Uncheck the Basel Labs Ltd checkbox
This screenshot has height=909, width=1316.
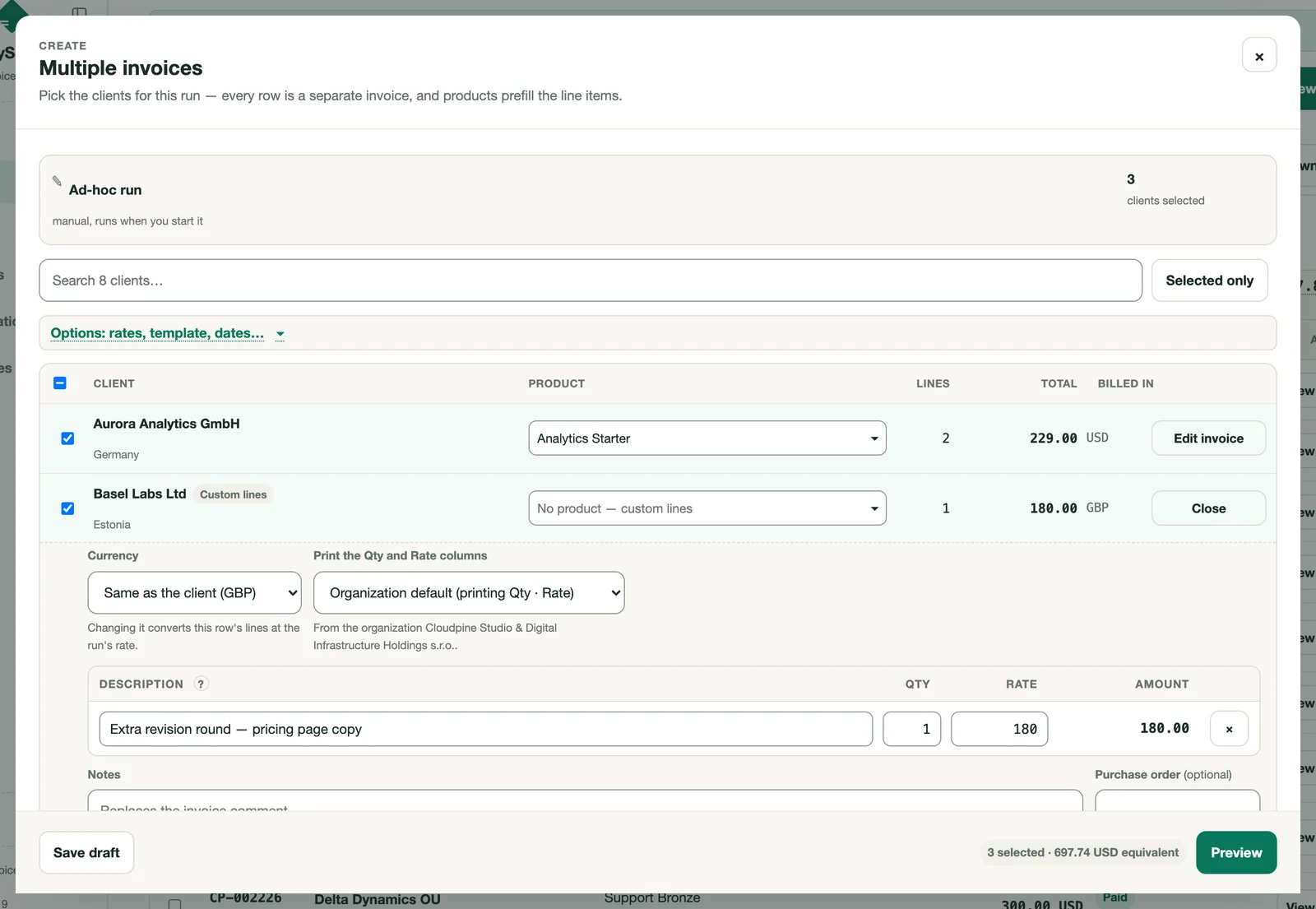(x=67, y=508)
